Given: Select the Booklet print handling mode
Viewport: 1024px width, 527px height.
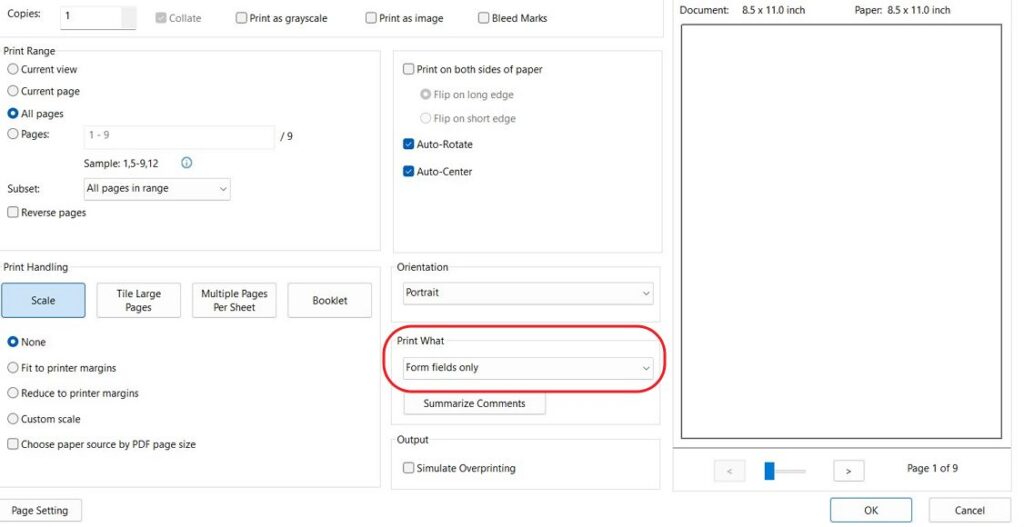Looking at the screenshot, I should pos(329,300).
